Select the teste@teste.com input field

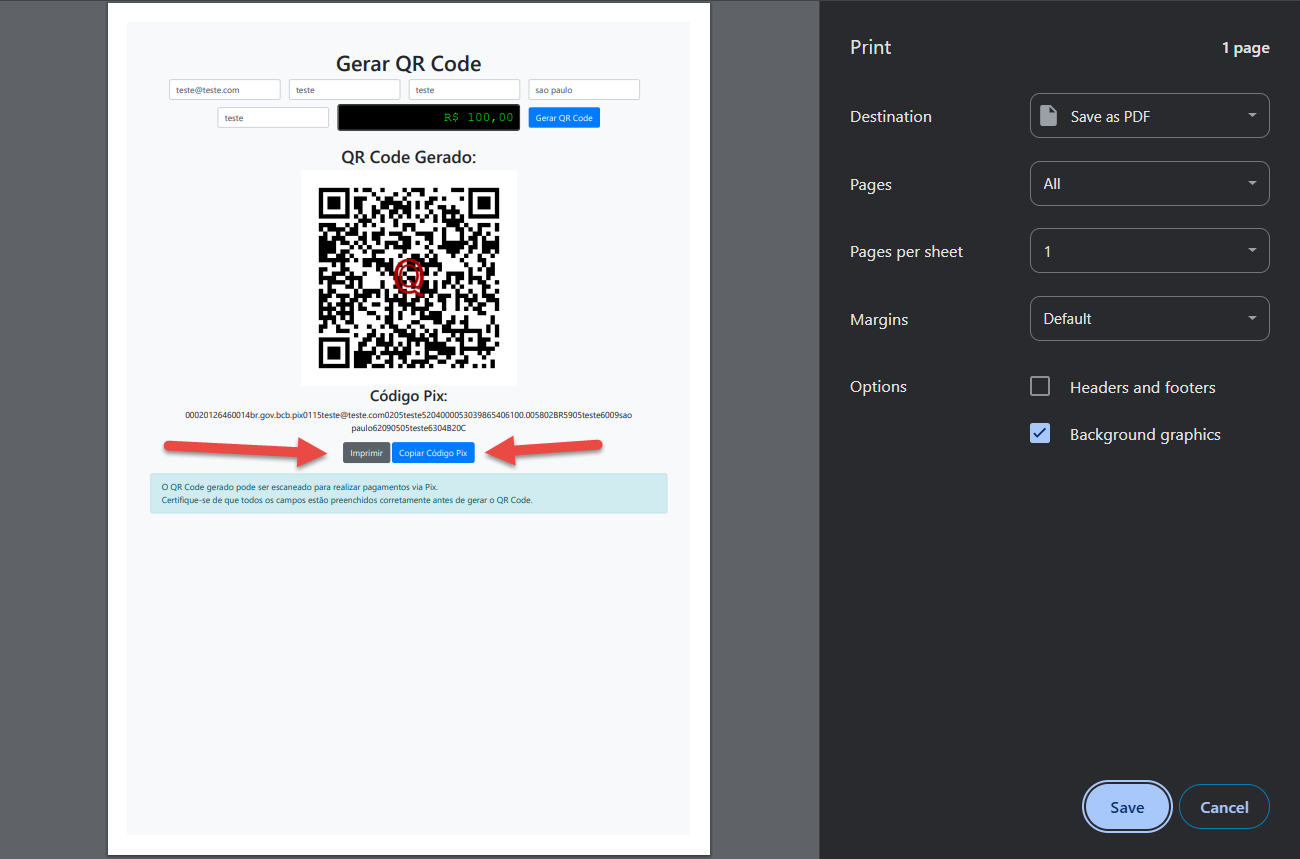[225, 90]
